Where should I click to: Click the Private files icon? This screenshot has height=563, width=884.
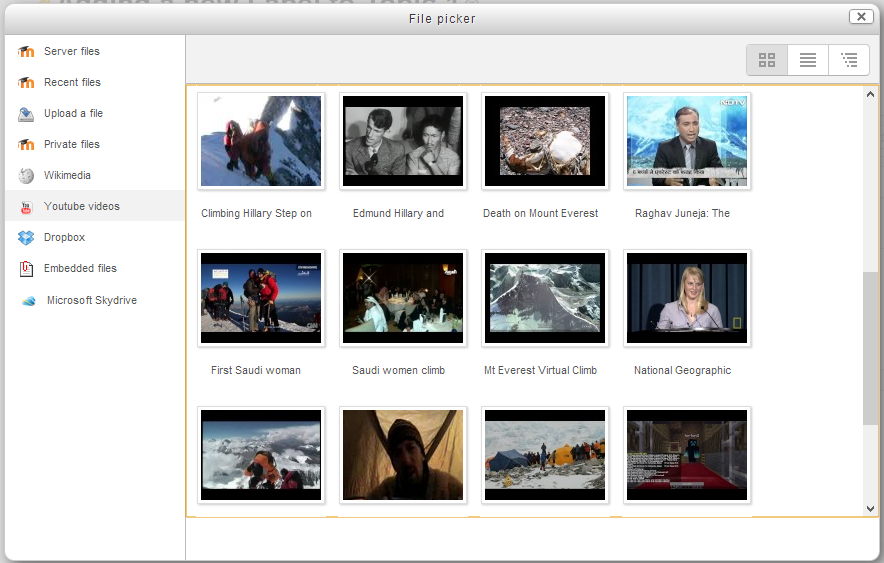[26, 145]
